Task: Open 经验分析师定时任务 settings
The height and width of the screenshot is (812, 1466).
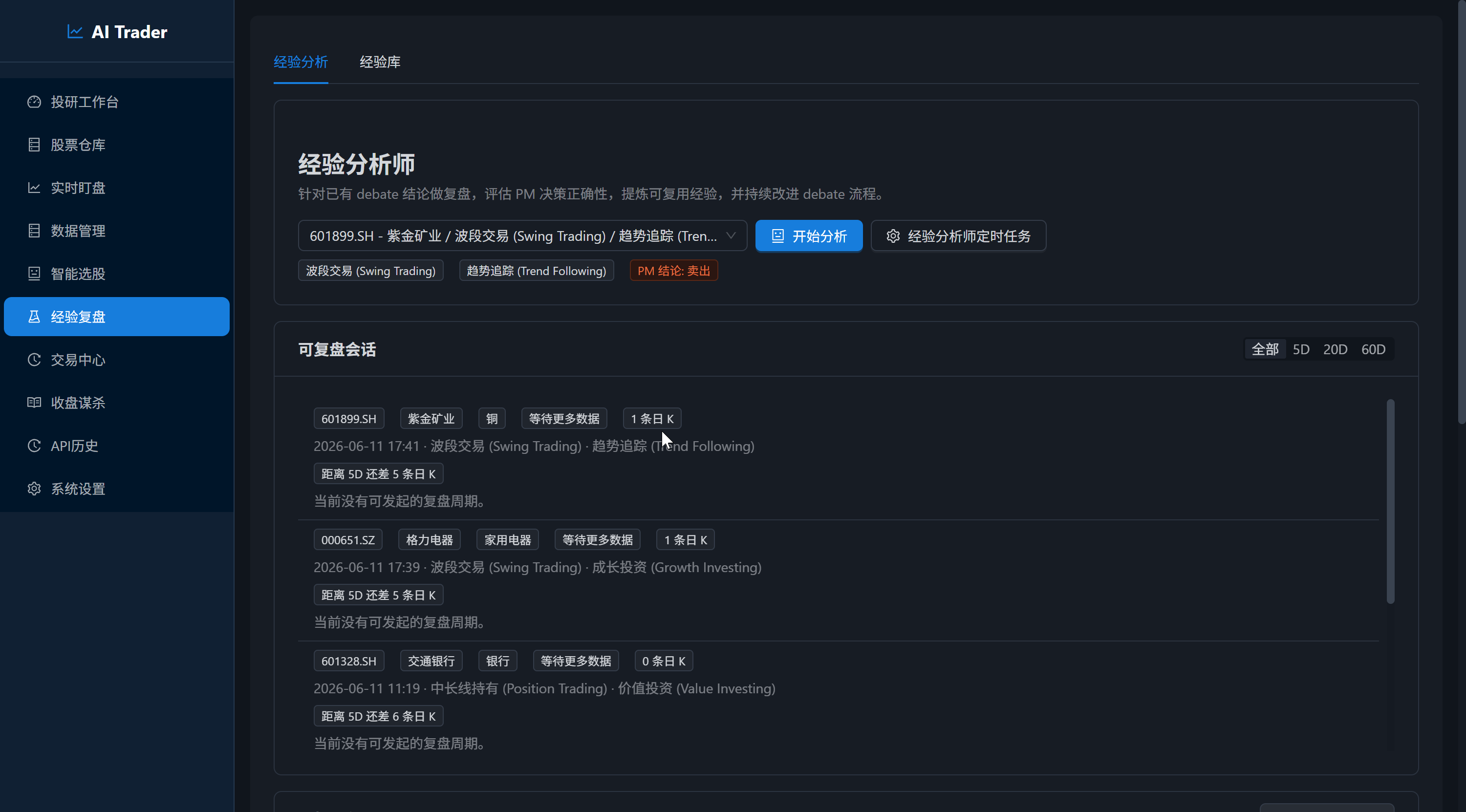Action: pos(958,235)
